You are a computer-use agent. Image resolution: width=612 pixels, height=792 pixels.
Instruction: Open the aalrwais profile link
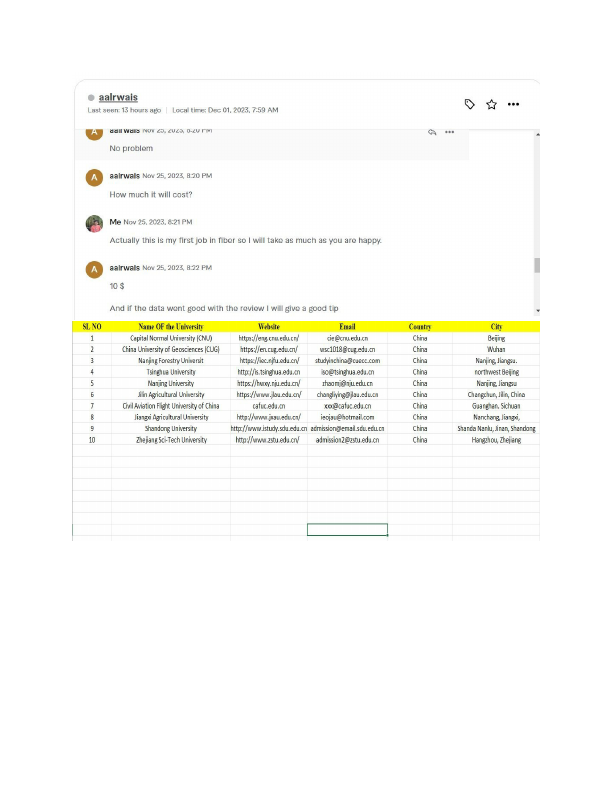point(118,97)
